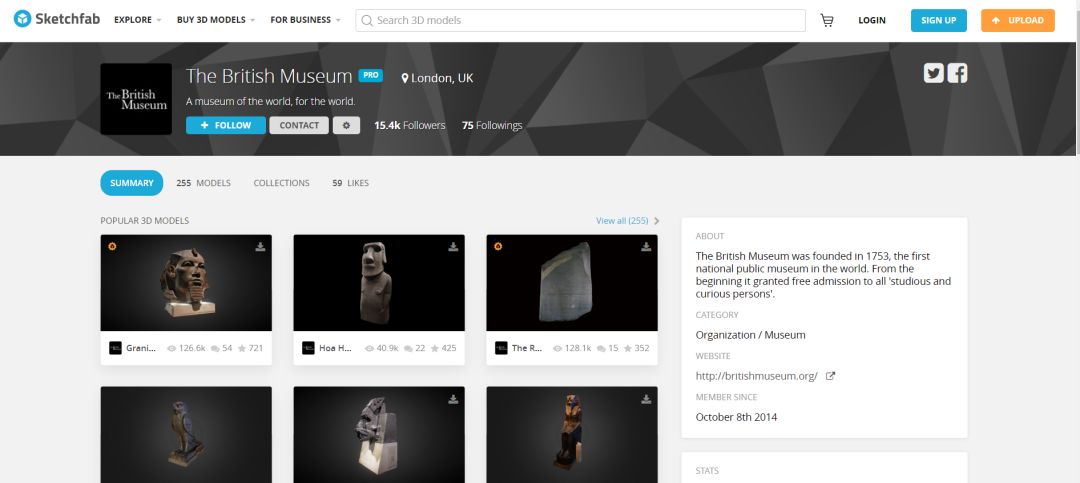Screen dimensions: 1080x483
Task: Open the Hoa Hakananai'a moai thumbnail
Action: (379, 283)
